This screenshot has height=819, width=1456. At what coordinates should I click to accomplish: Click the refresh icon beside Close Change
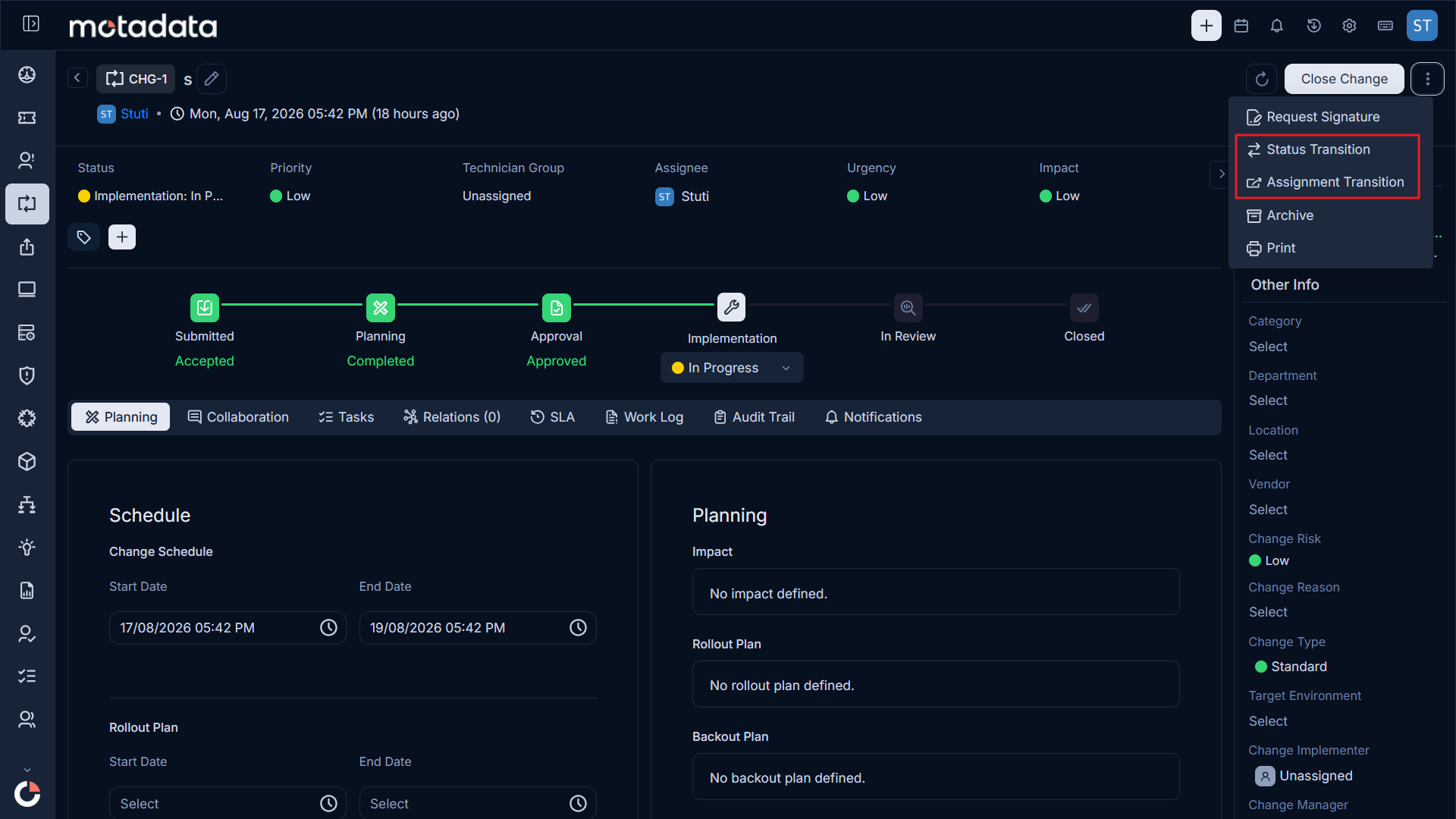click(x=1262, y=79)
